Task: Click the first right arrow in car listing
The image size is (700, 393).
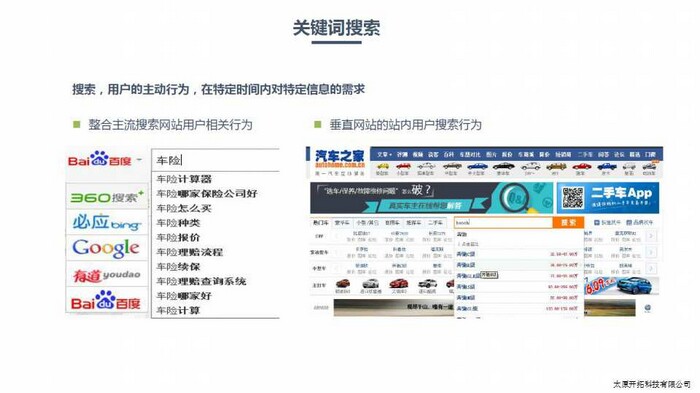Action: [x=651, y=236]
